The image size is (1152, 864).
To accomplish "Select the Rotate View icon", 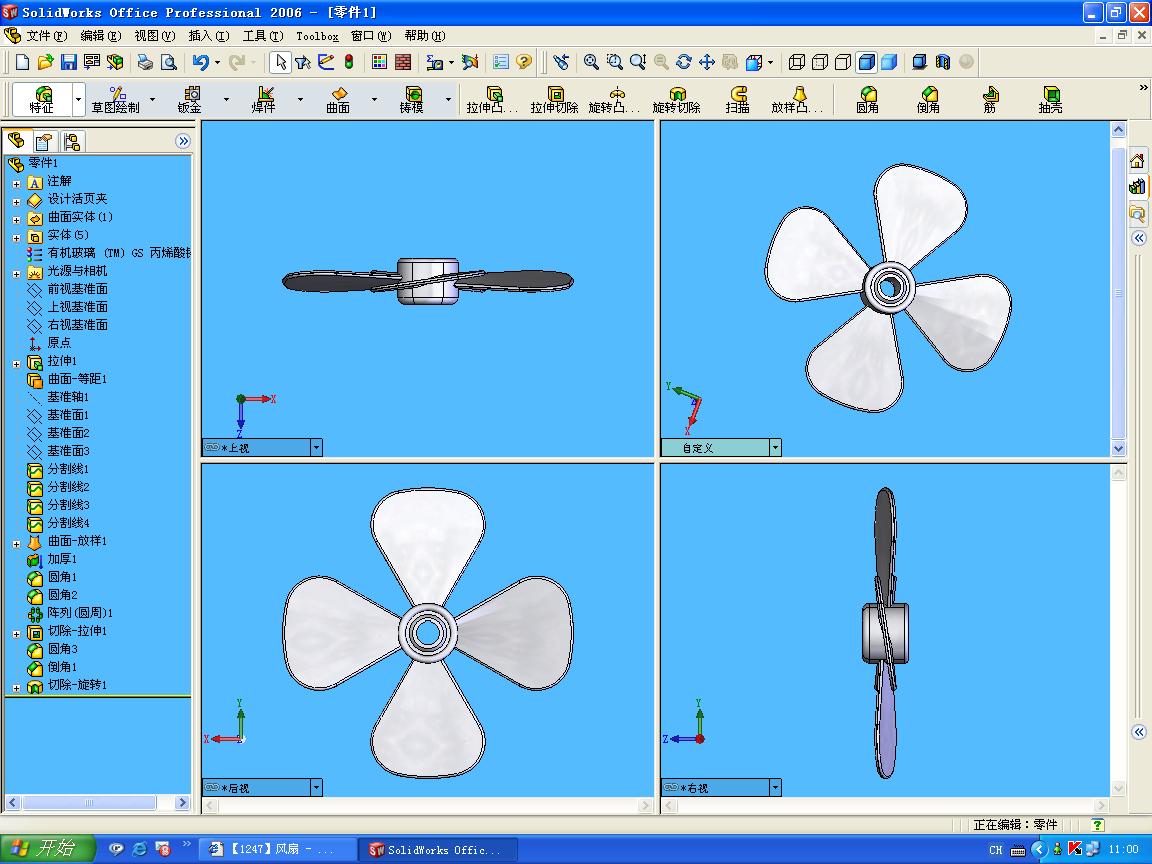I will [x=684, y=62].
